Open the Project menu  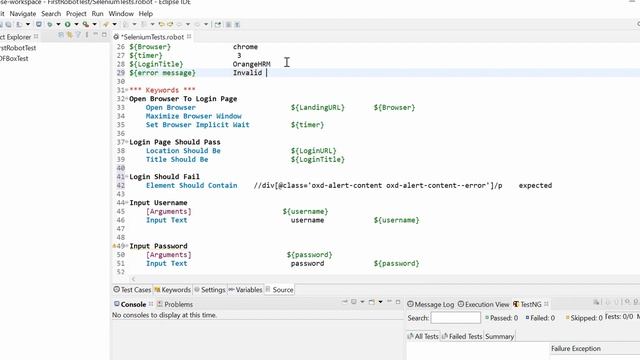coord(76,13)
